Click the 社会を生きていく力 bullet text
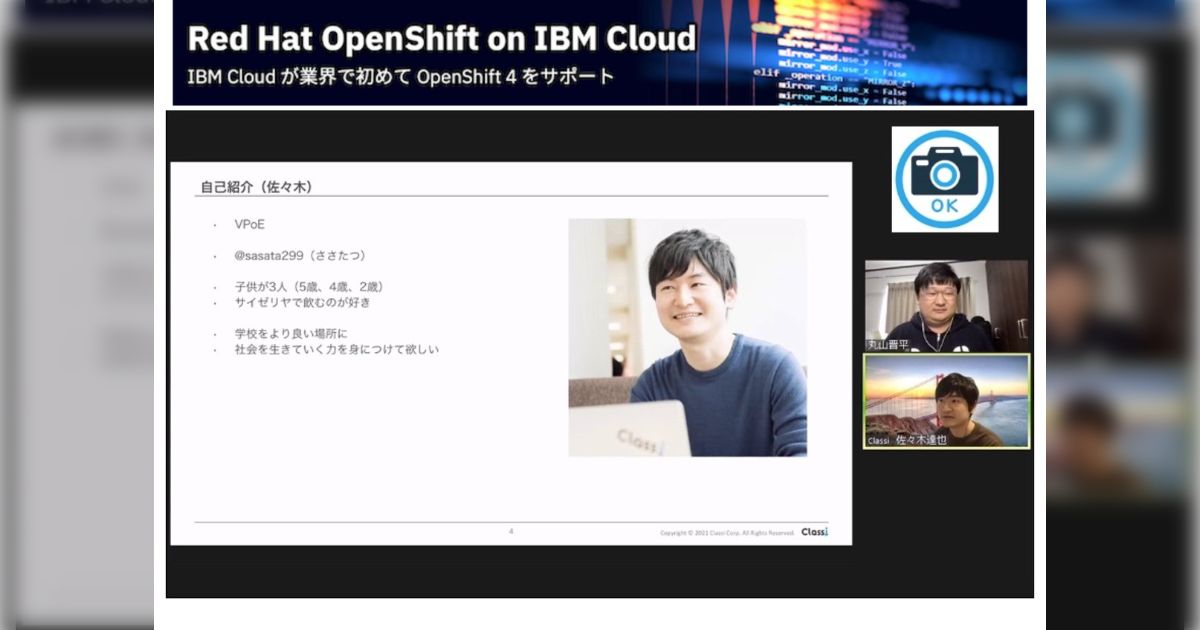 click(337, 349)
